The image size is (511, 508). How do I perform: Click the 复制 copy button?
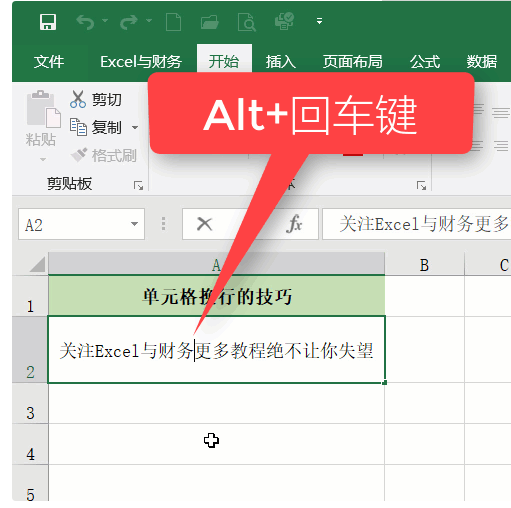point(96,127)
